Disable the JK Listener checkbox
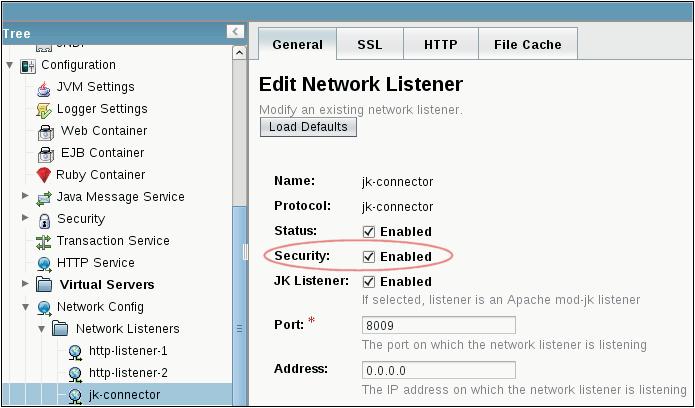 pos(369,282)
